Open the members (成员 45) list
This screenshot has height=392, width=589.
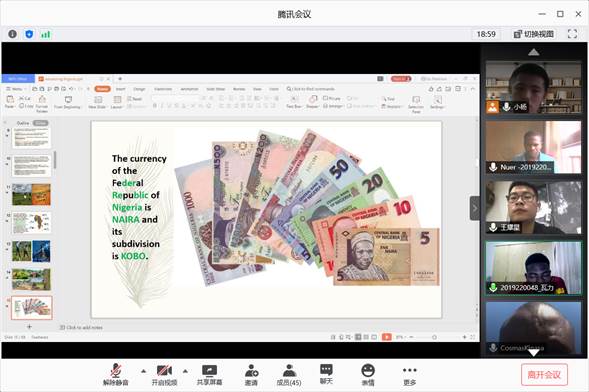[289, 375]
